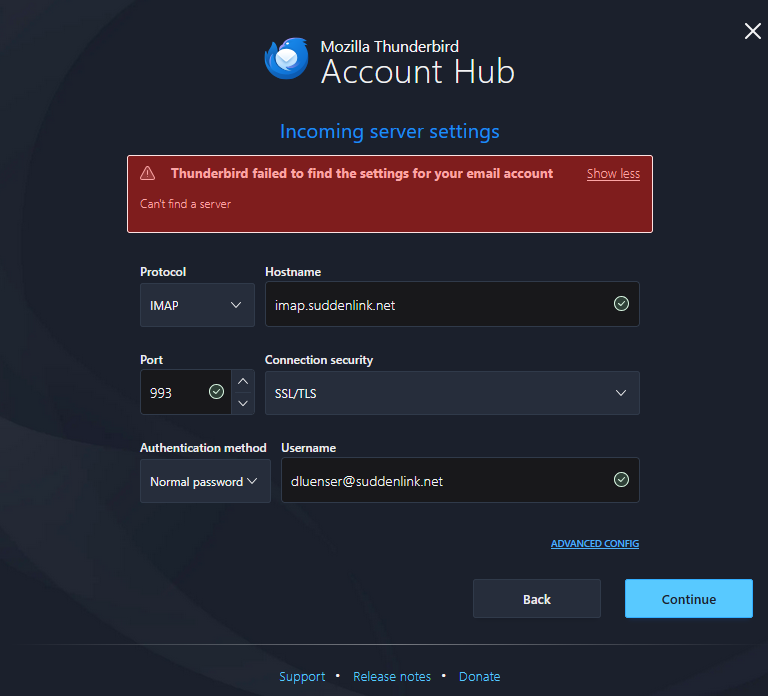
Task: Click the "Port" label
Action: click(151, 360)
